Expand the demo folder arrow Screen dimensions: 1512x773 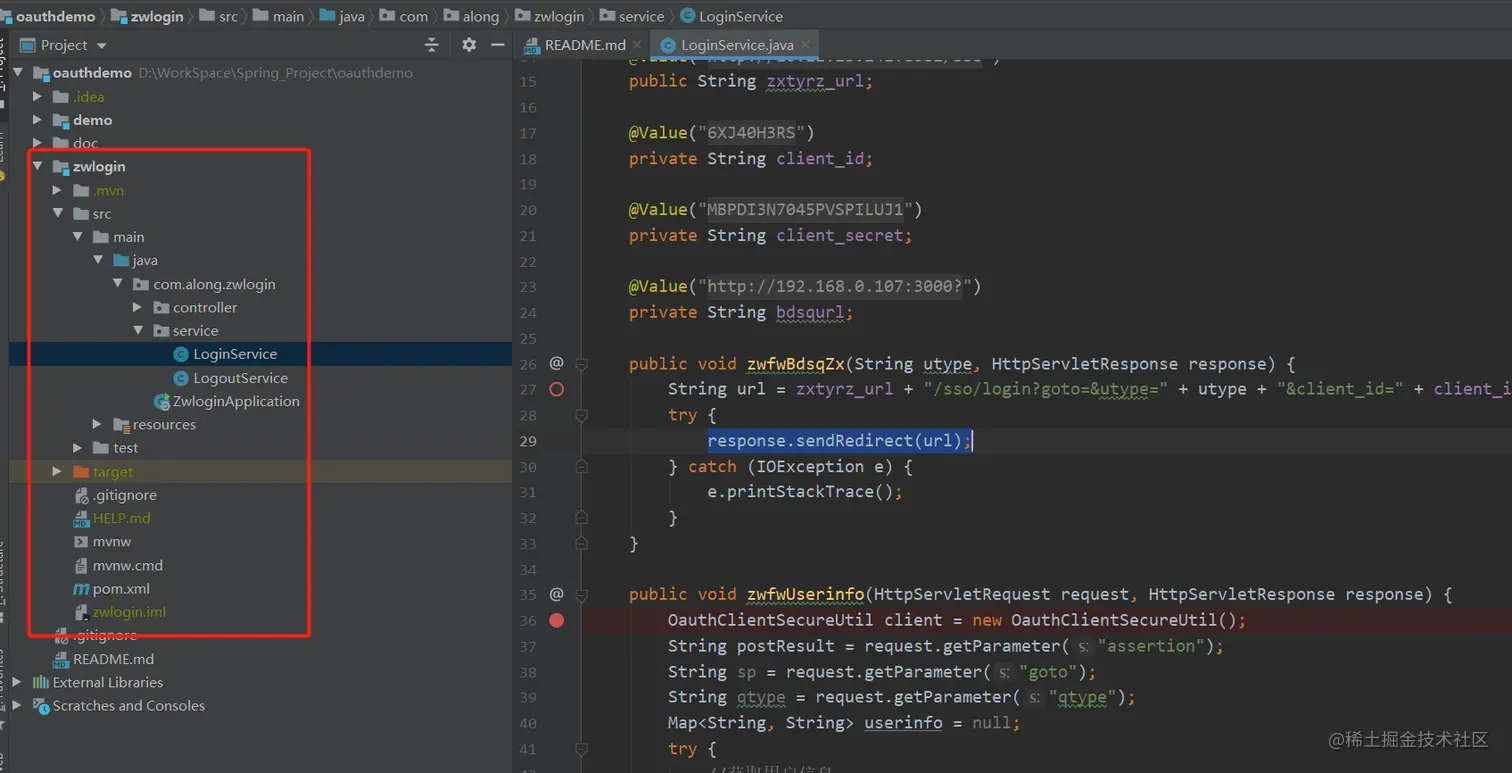tap(38, 120)
